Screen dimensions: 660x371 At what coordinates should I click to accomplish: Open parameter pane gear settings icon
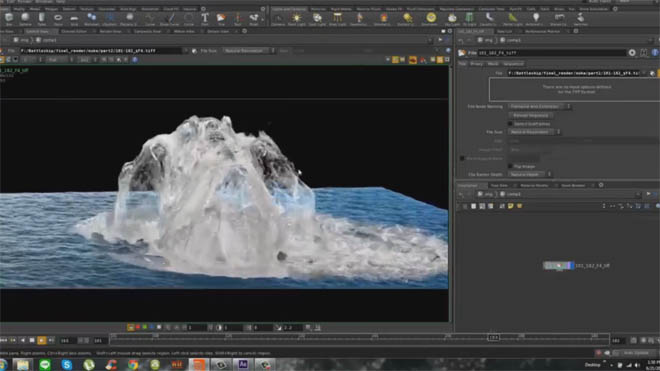pyautogui.click(x=632, y=53)
